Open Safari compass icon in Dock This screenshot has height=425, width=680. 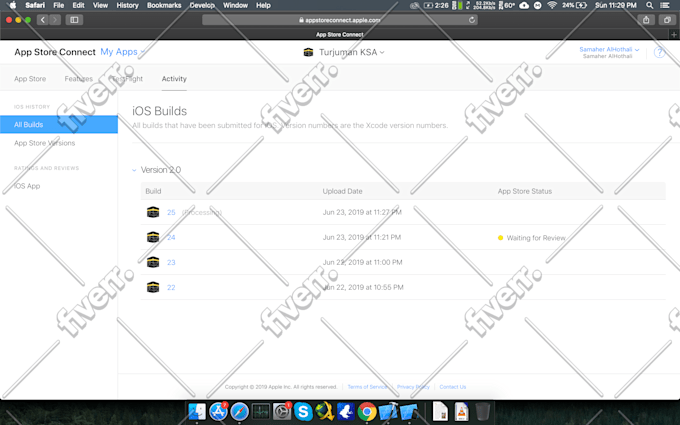tap(239, 411)
